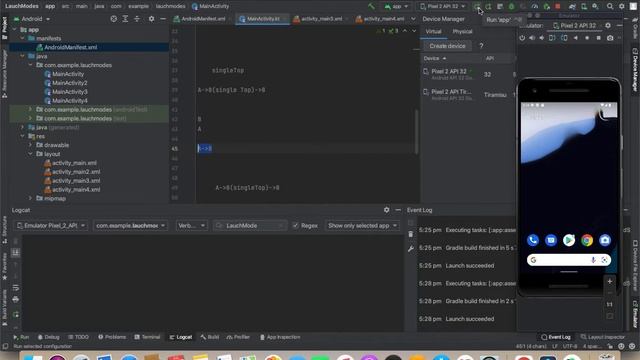The image size is (640, 360).
Task: Open Play Store on emulator home screen
Action: (x=569, y=240)
